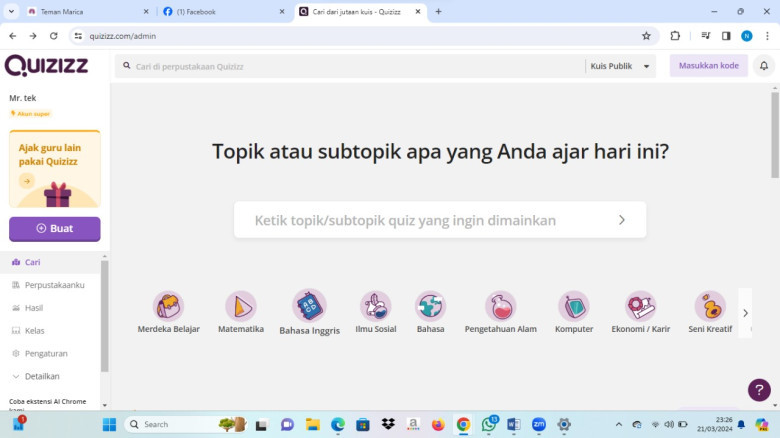Click the Quizizz library search field

coord(350,66)
